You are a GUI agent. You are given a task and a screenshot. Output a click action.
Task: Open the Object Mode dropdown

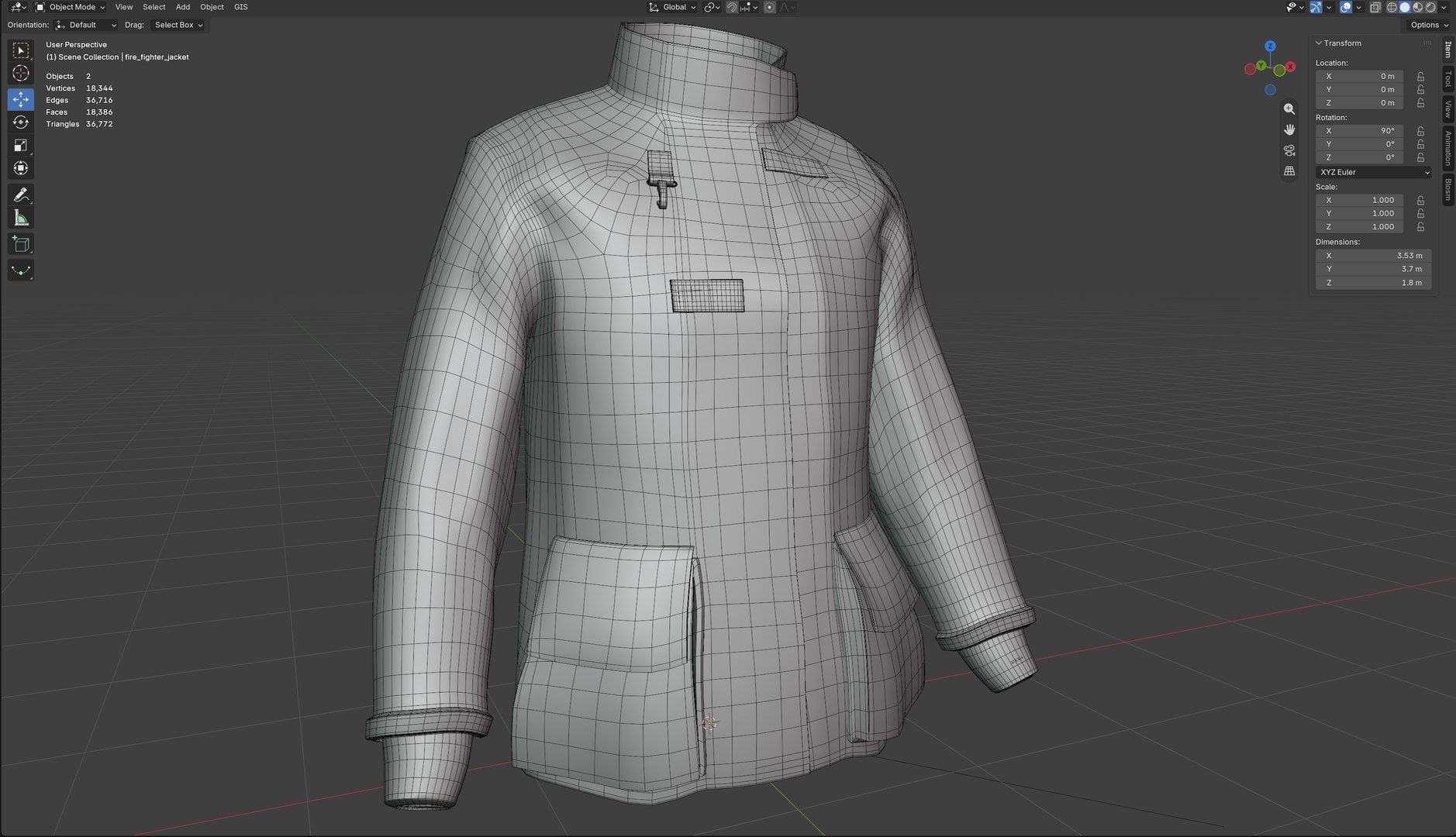click(x=71, y=7)
